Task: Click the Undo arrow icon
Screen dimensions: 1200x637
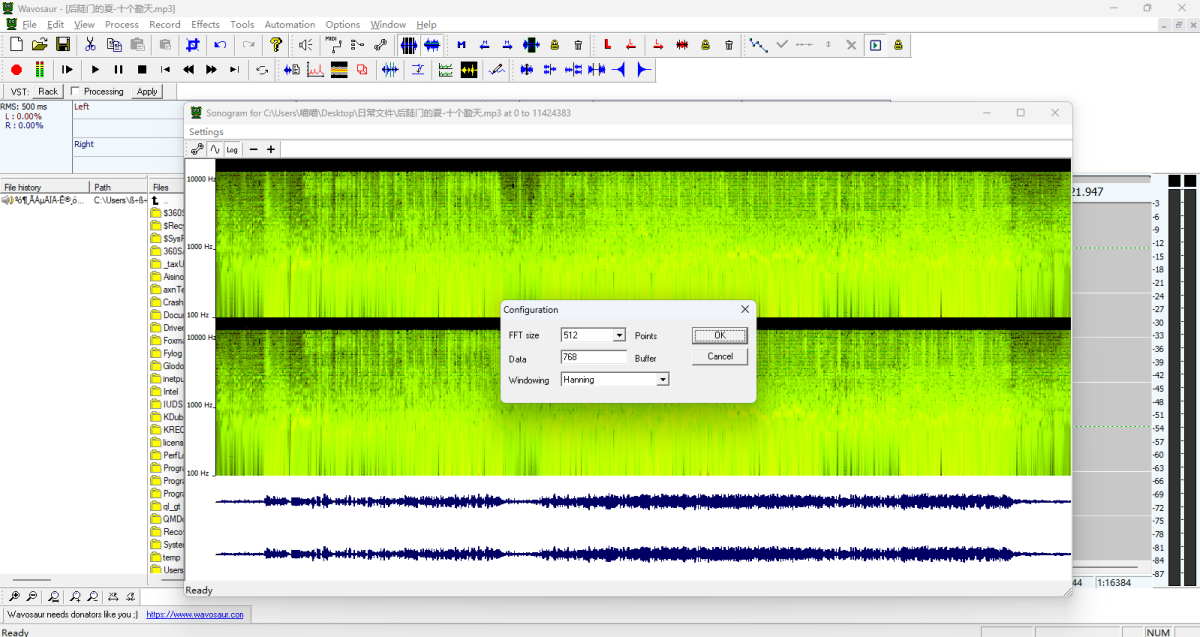Action: tap(220, 45)
